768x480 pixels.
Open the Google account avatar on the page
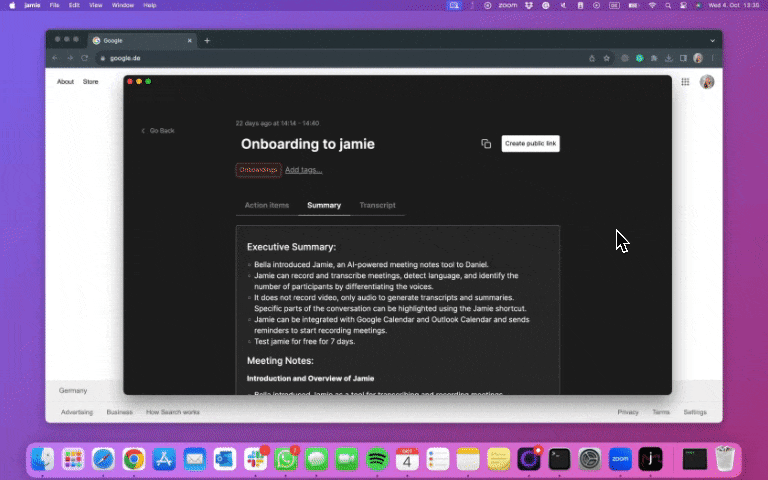click(x=707, y=82)
